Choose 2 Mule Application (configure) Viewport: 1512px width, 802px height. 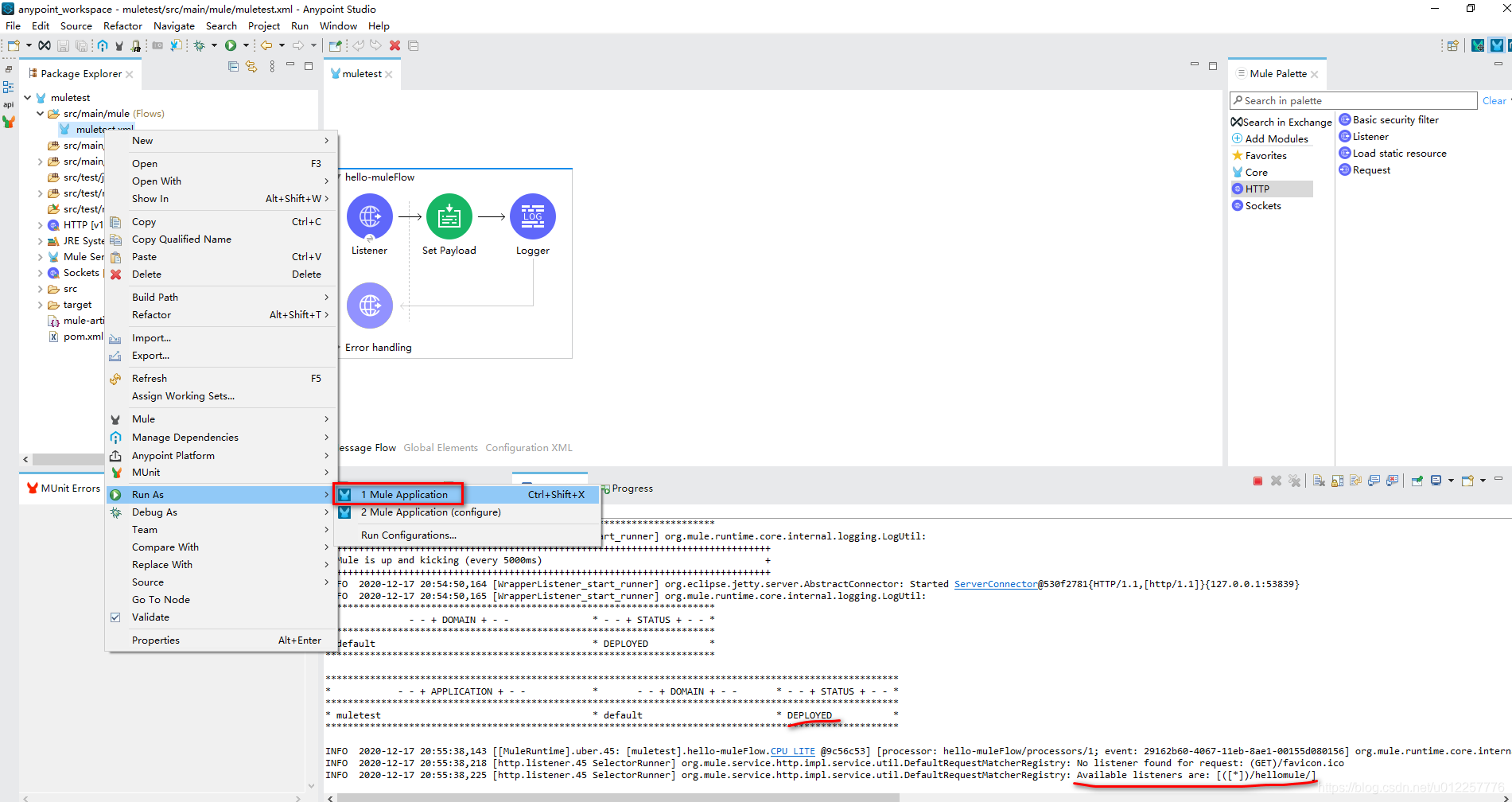(467, 512)
